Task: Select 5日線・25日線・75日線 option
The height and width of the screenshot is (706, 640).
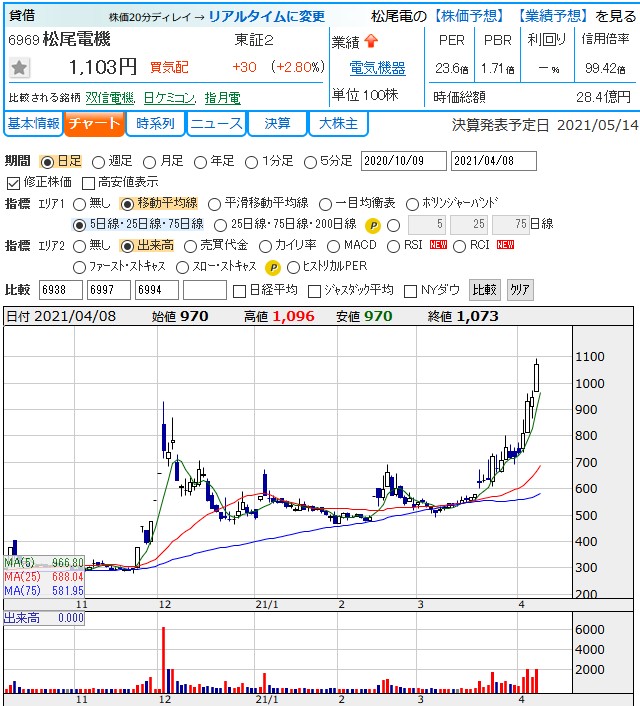Action: (x=79, y=225)
